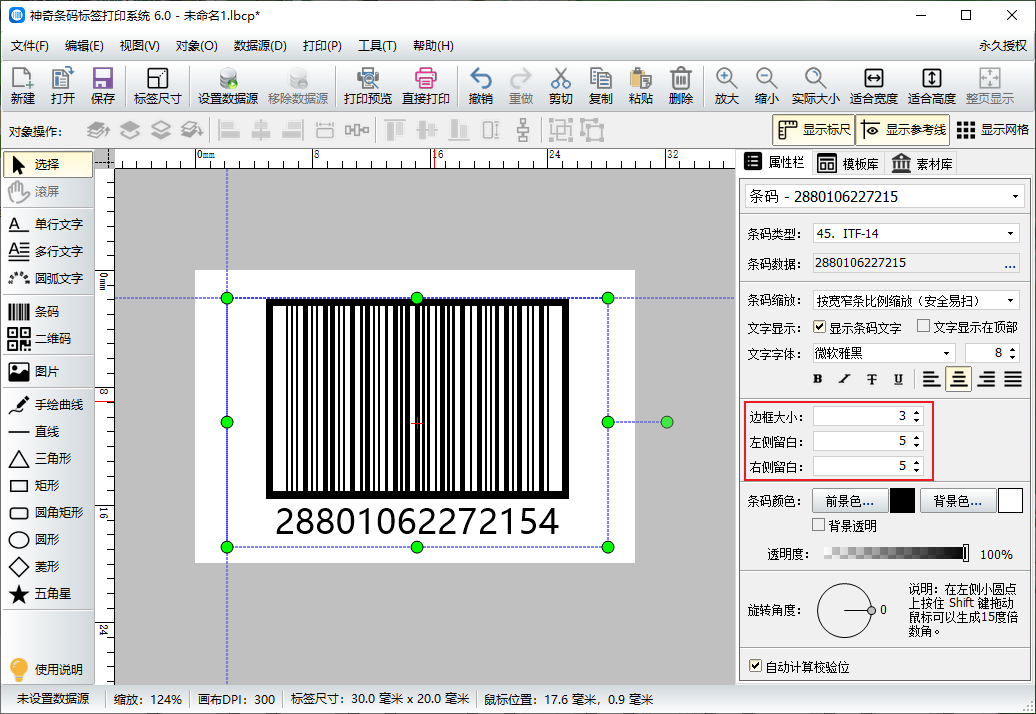Click the black foreground color swatch

[x=903, y=501]
